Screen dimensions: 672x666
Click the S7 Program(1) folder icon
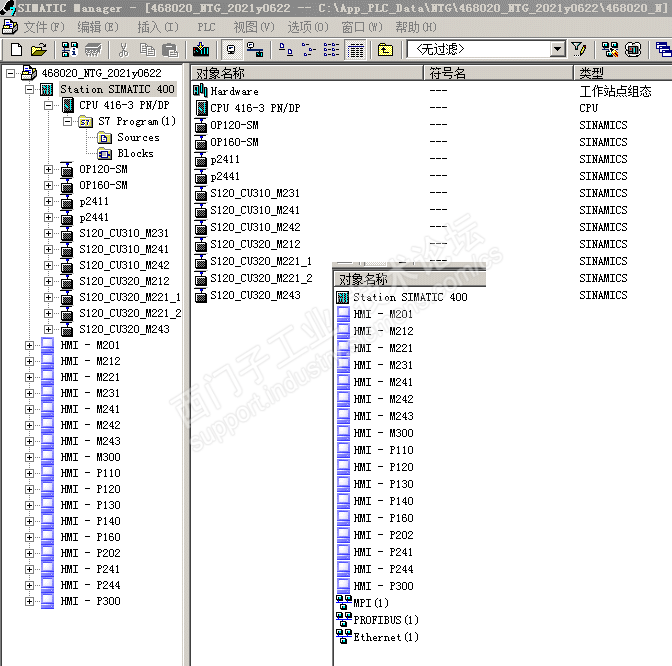(x=85, y=122)
